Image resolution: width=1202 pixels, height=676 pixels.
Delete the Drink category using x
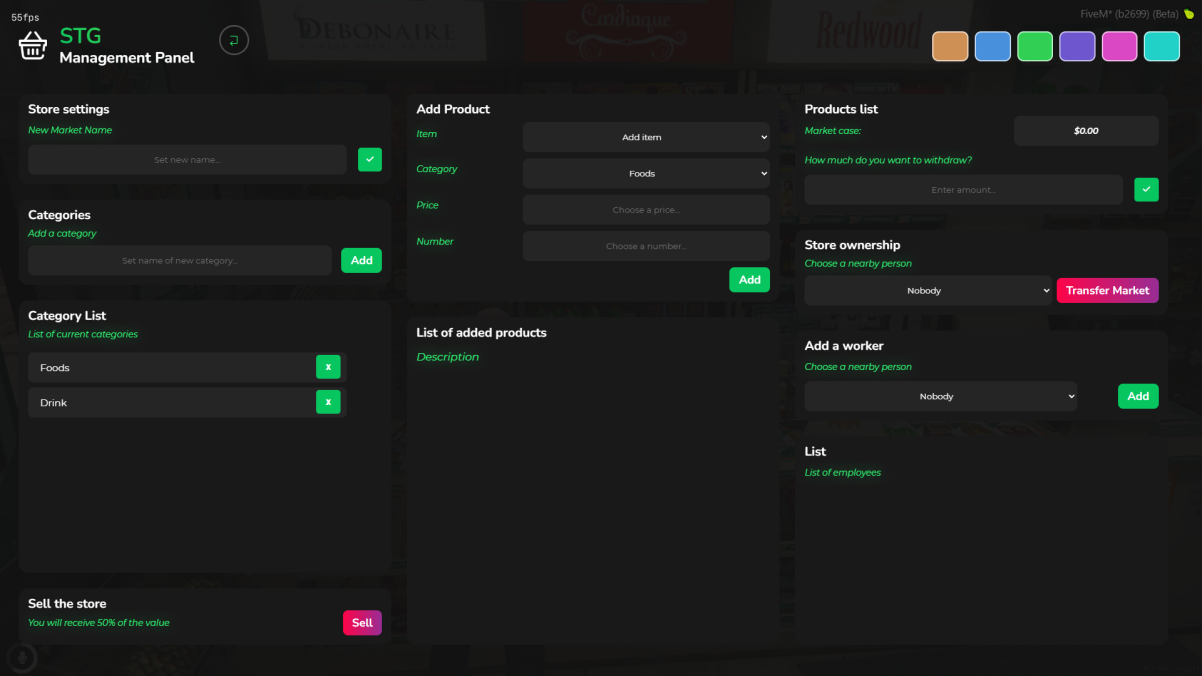pyautogui.click(x=328, y=402)
